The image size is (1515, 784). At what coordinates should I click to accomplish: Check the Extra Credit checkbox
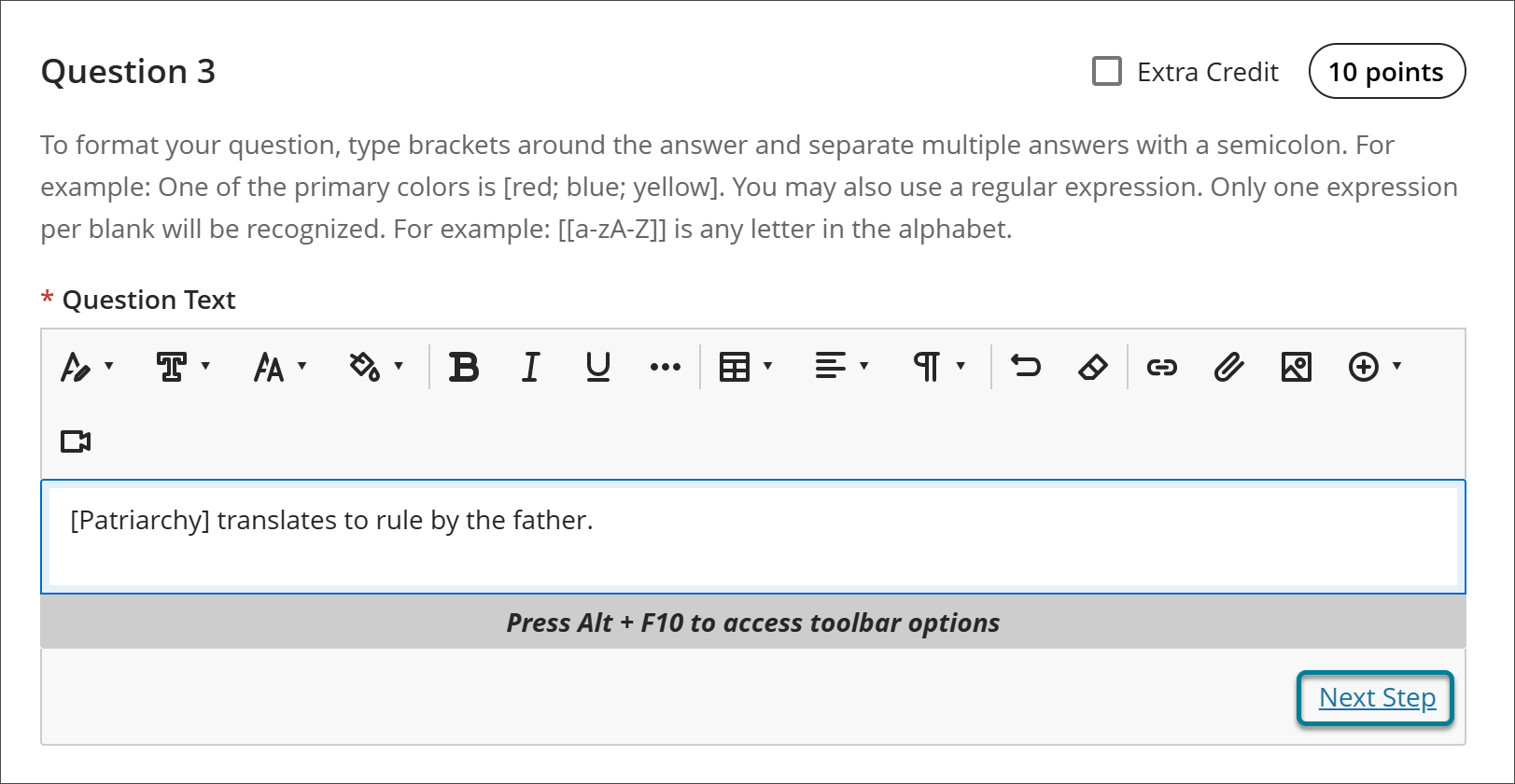coord(1107,72)
